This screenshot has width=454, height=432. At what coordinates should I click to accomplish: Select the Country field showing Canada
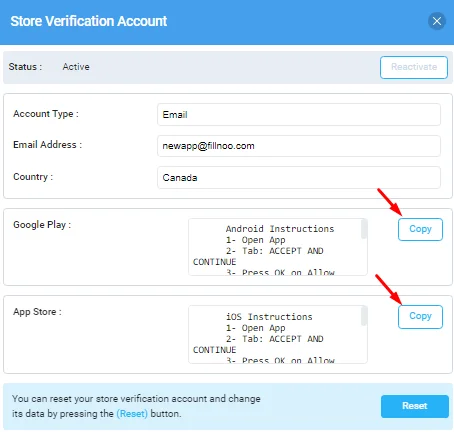[299, 177]
